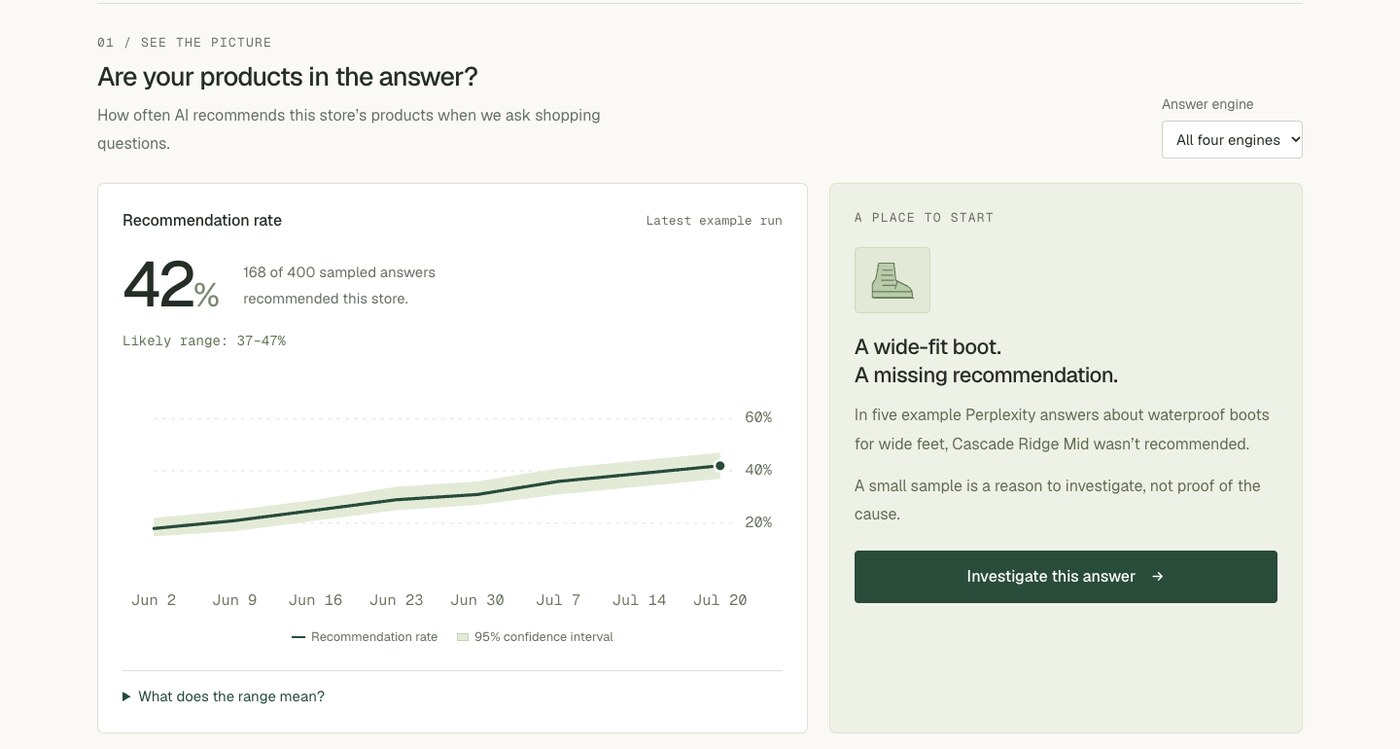Click the large 42% rate figure

[170, 285]
